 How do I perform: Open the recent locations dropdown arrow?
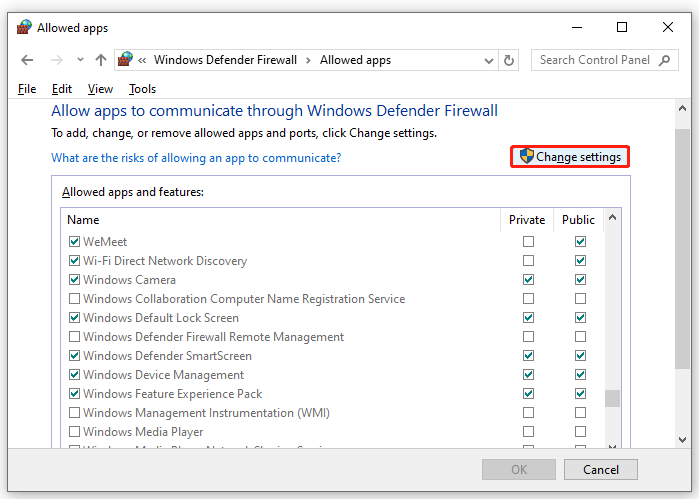click(80, 59)
